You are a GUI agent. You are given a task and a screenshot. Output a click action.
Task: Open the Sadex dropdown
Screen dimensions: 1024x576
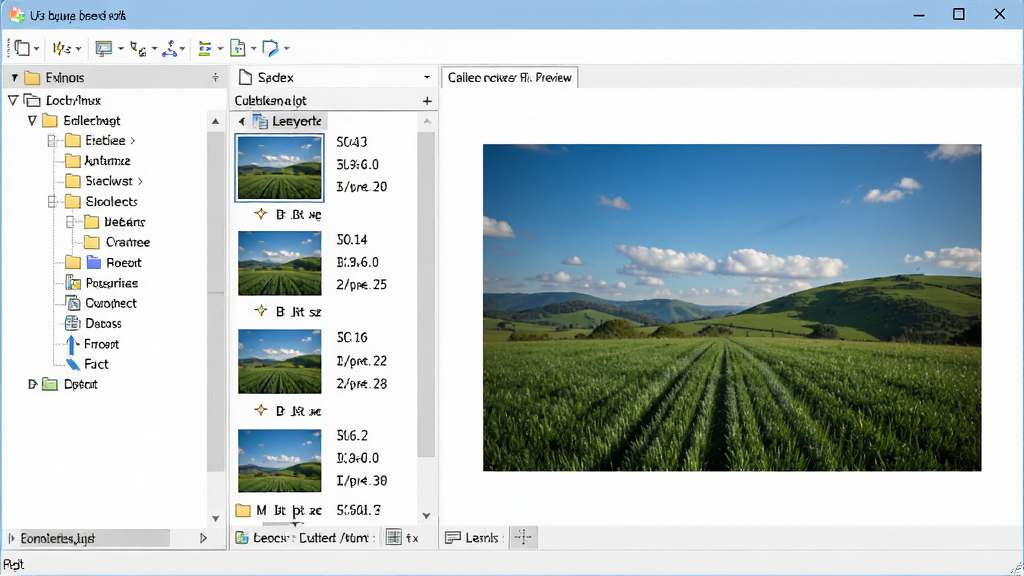click(x=427, y=78)
